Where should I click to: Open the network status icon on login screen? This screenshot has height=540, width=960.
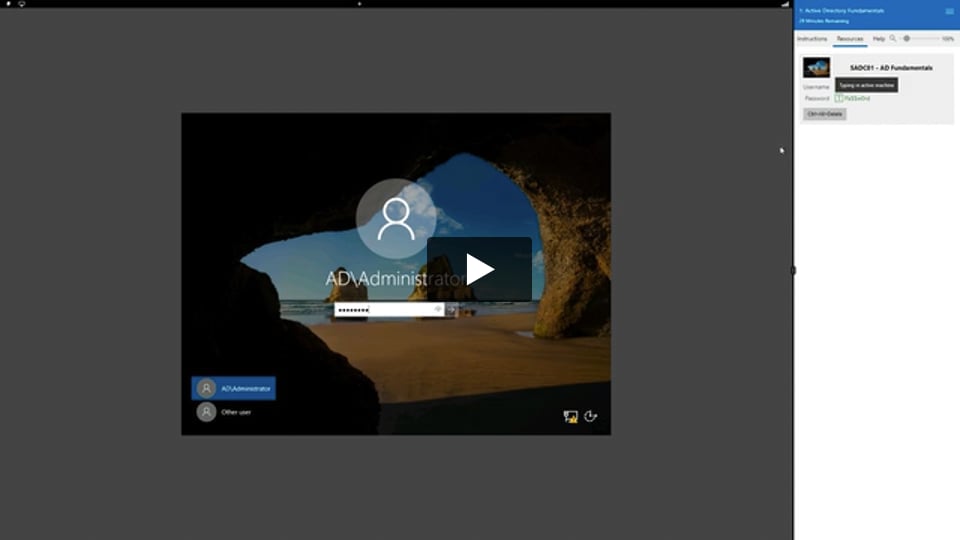tap(571, 416)
